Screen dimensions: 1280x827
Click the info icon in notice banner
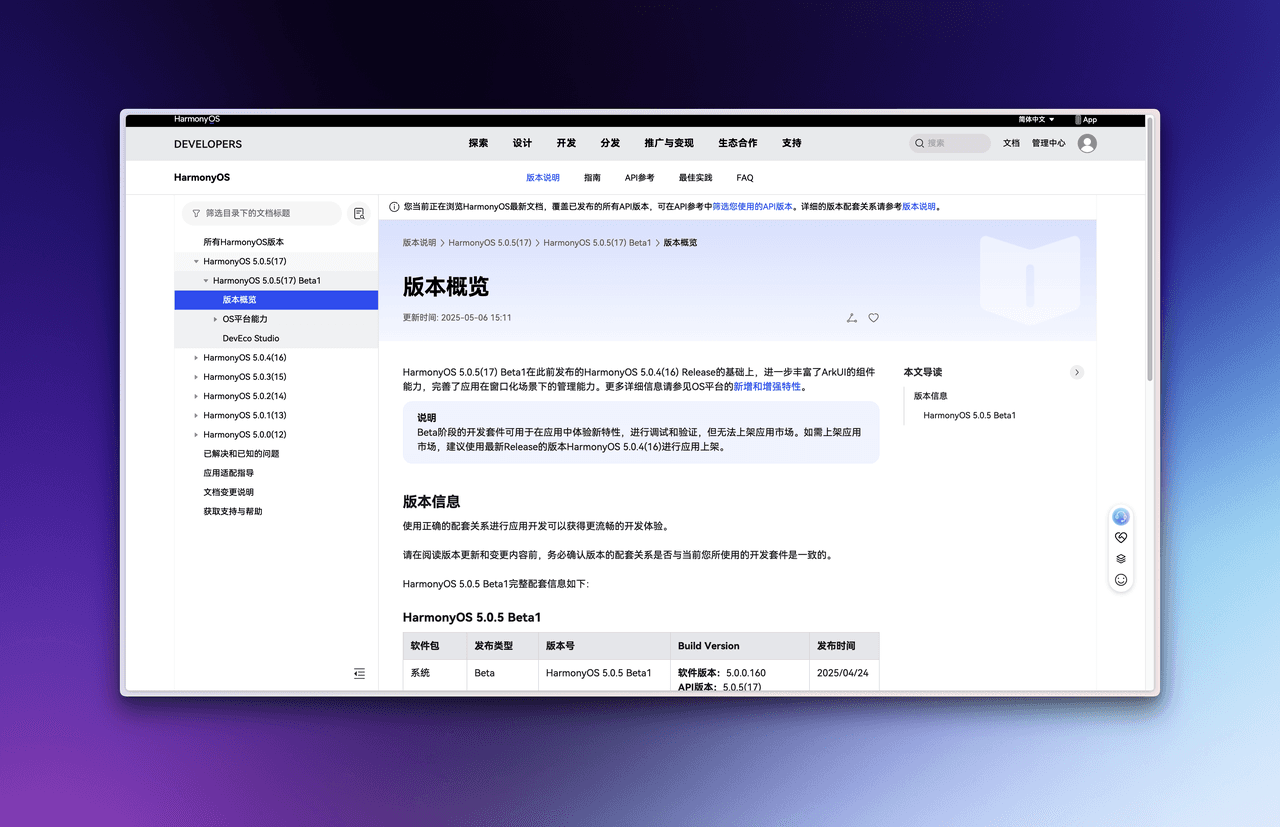[394, 207]
